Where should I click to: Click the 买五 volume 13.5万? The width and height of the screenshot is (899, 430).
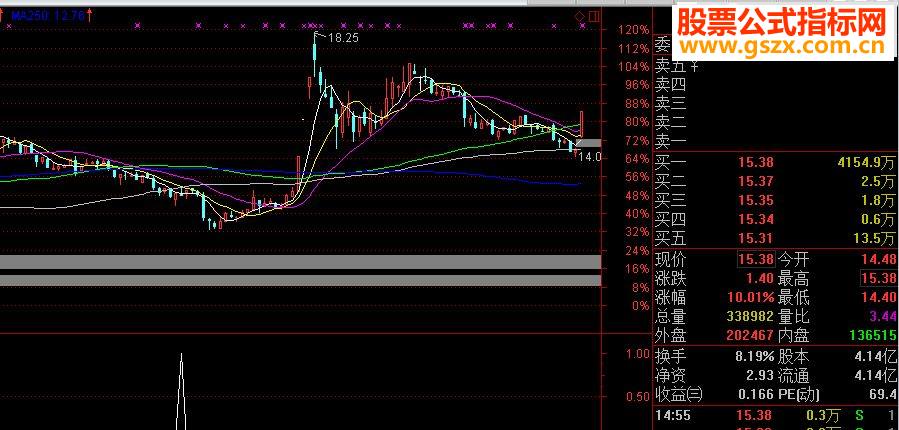pyautogui.click(x=874, y=238)
